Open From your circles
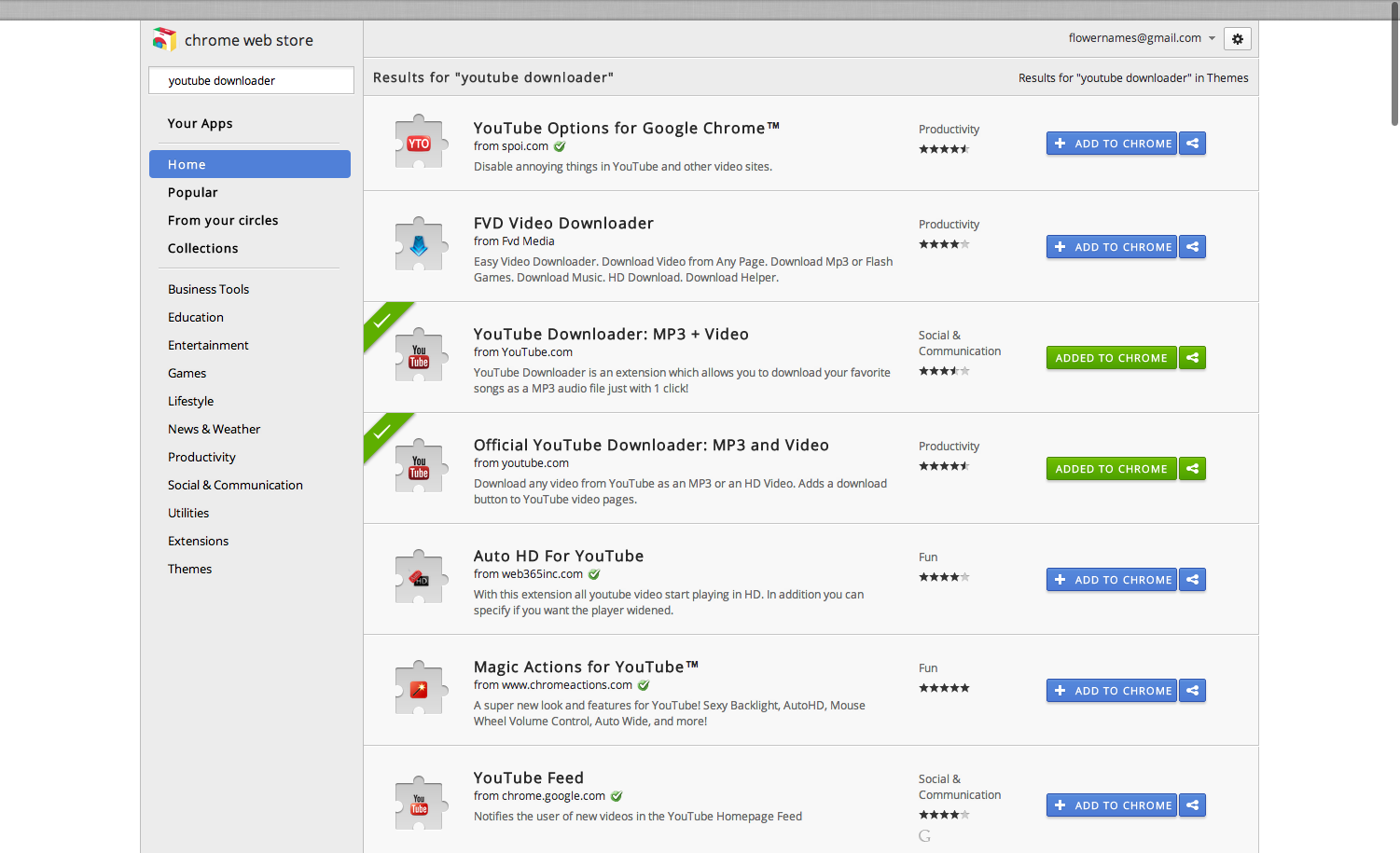This screenshot has height=853, width=1400. coord(223,220)
